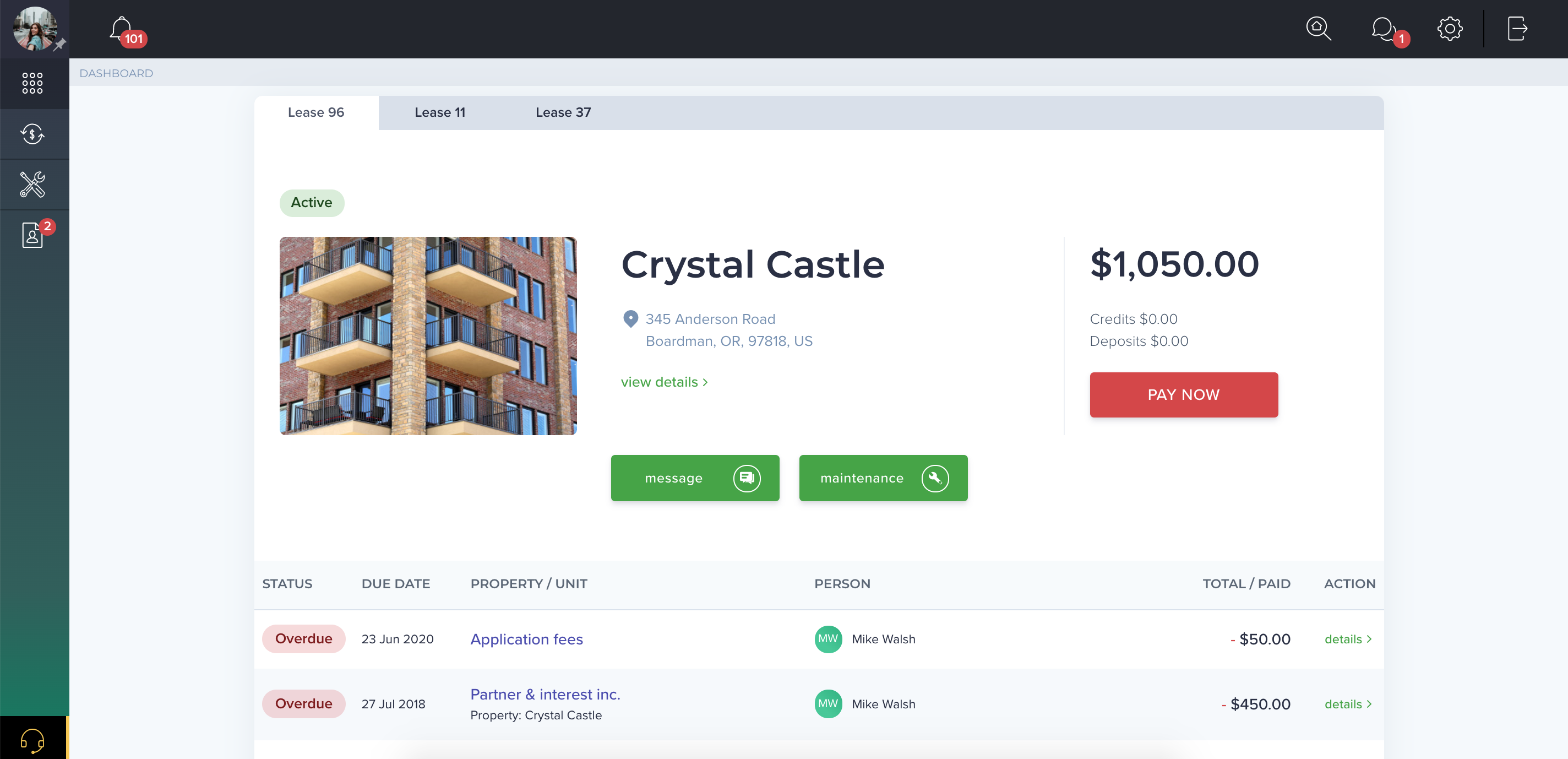Click the PERSON column header
This screenshot has height=759, width=1568.
(x=842, y=583)
